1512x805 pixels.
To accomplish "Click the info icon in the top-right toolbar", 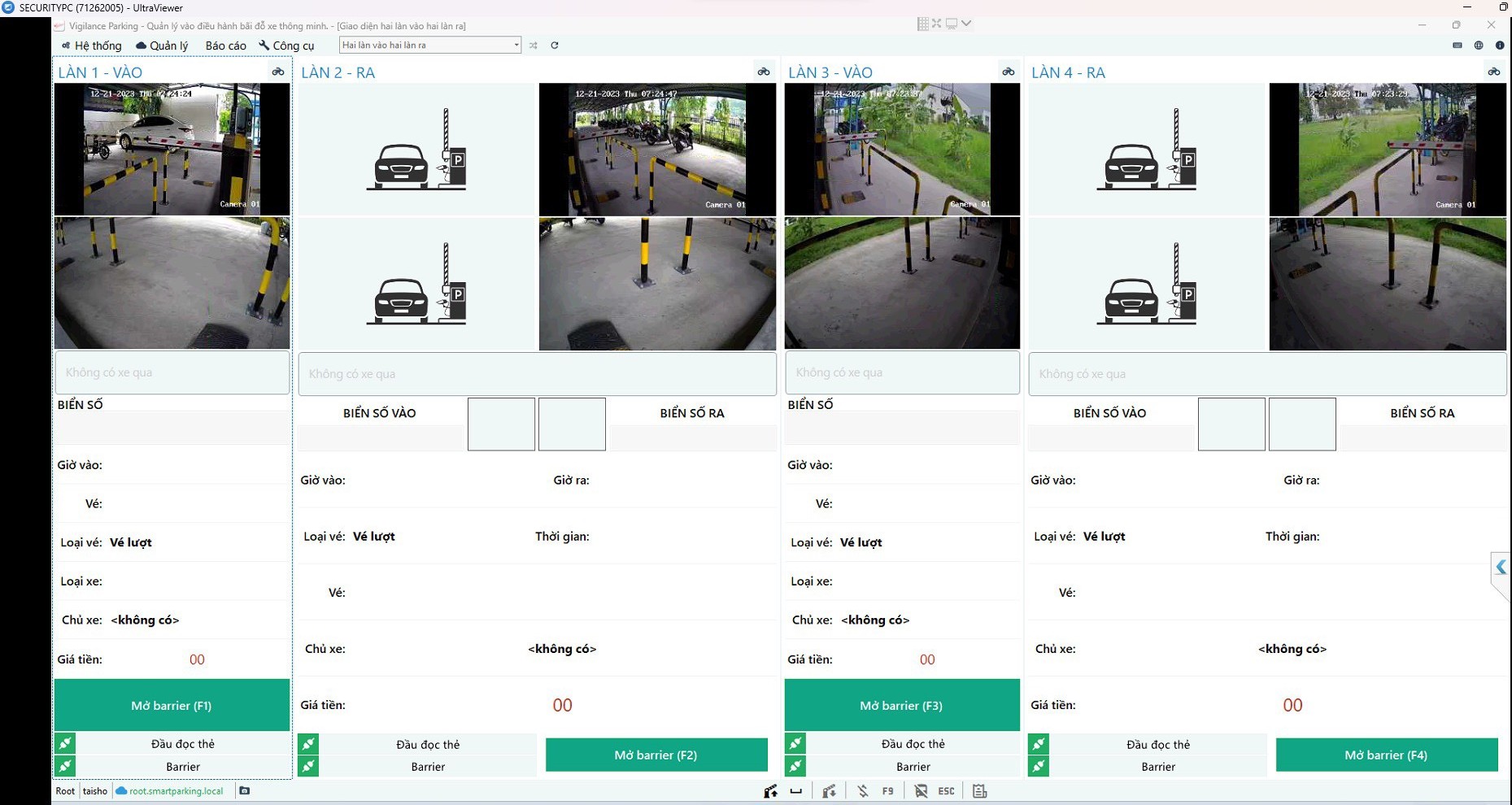I will [1500, 46].
